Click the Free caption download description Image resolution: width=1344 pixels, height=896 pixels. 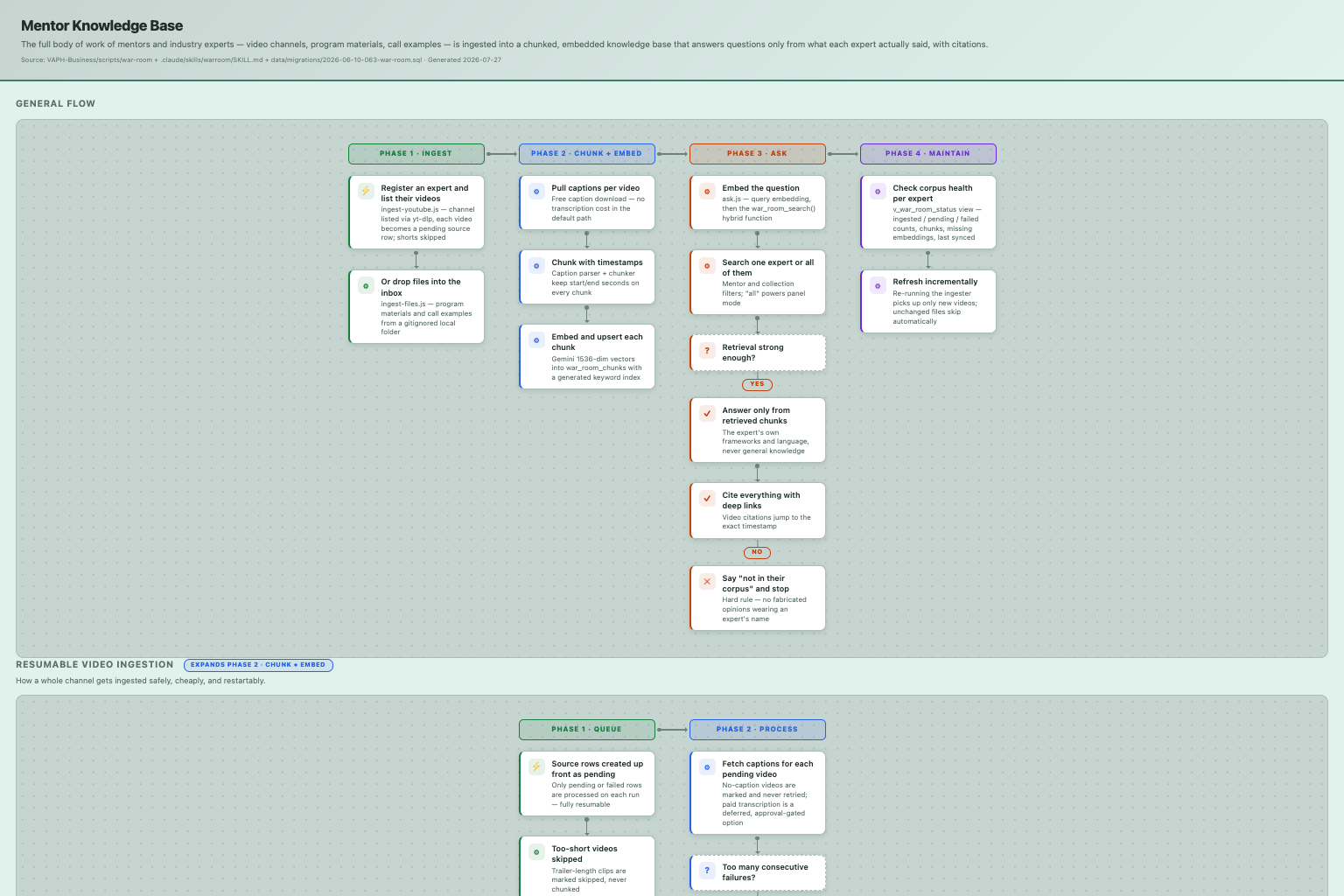tap(598, 208)
